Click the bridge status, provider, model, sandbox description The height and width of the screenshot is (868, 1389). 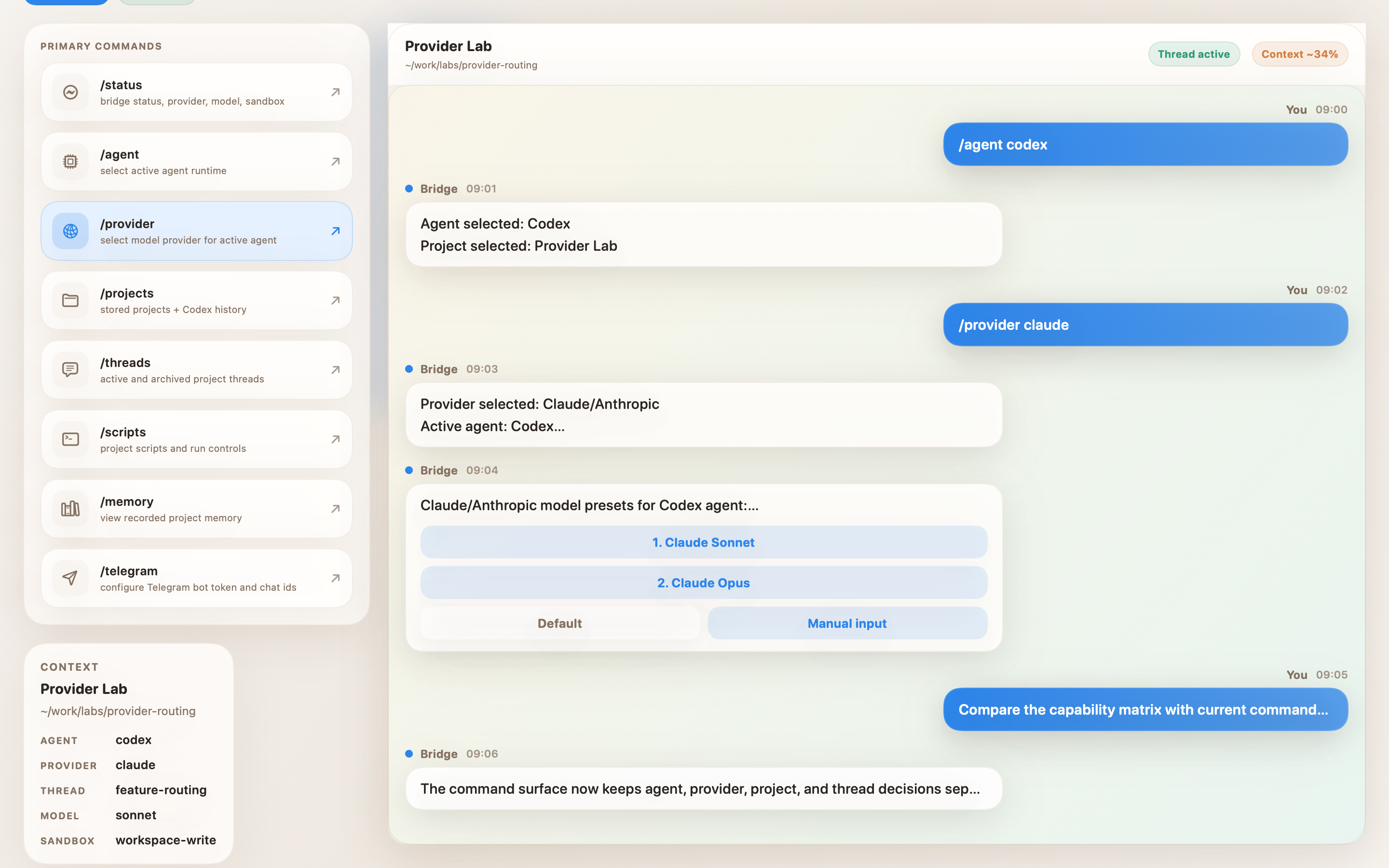point(192,101)
